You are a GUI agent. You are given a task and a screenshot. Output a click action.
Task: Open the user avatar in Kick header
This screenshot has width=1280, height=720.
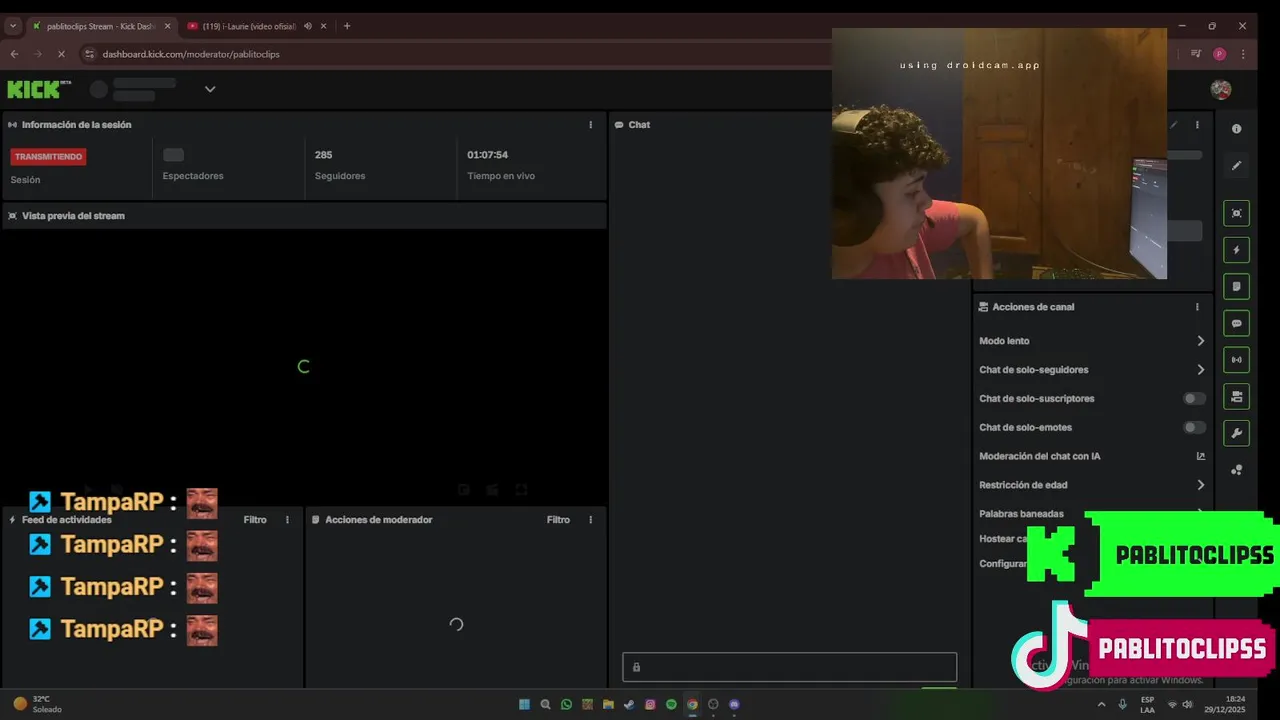[x=1221, y=89]
